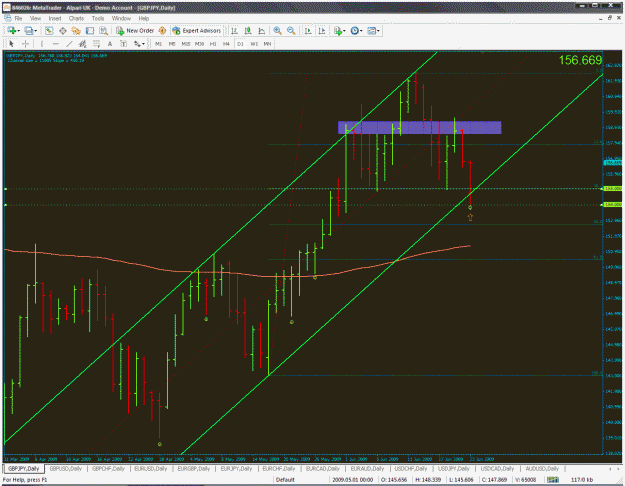Expand the New Chart dropdown arrow
The height and width of the screenshot is (486, 625).
click(18, 31)
